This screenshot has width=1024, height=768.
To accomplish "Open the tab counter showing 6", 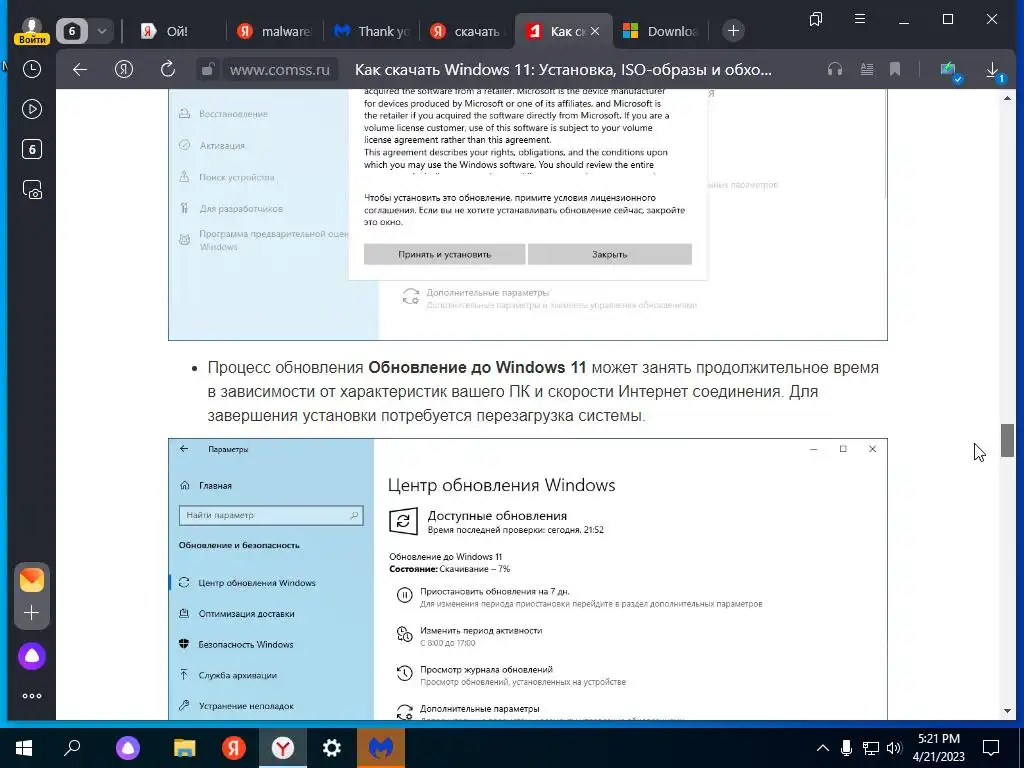I will [72, 31].
